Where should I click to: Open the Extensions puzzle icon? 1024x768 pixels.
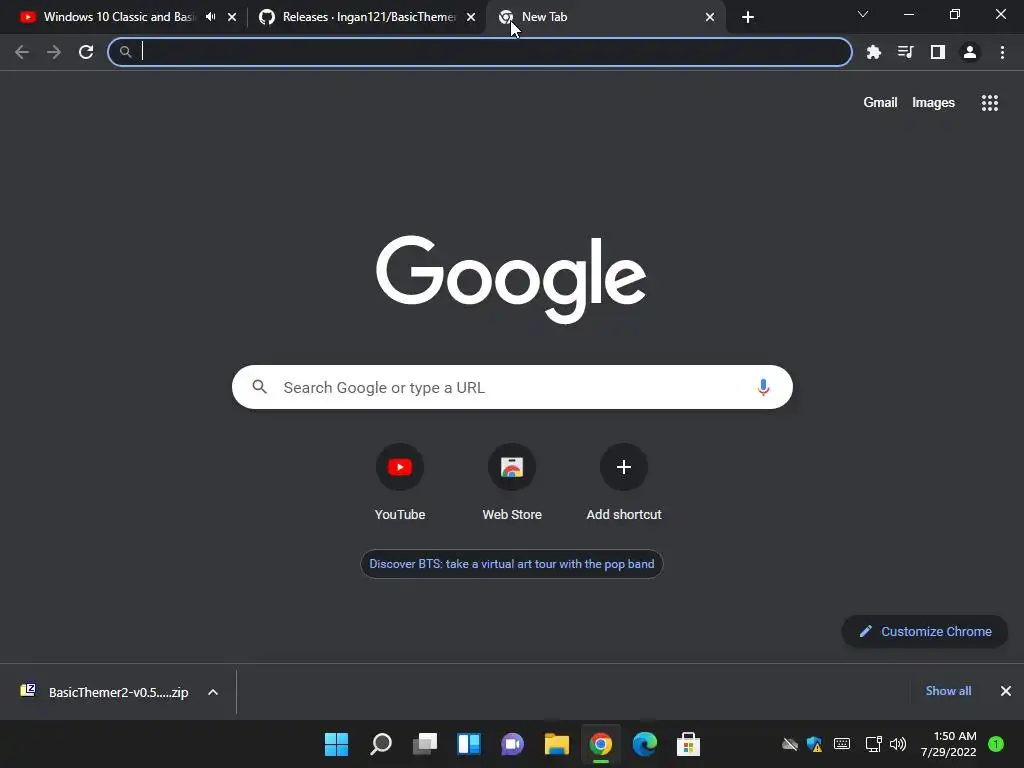click(874, 52)
